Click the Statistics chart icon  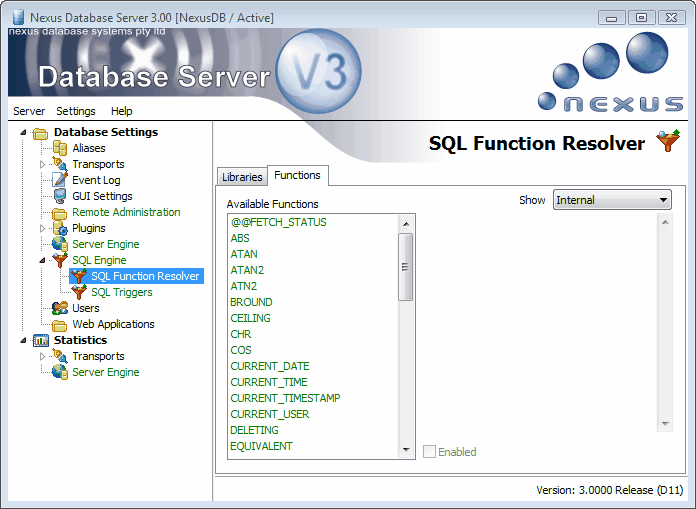tap(40, 340)
